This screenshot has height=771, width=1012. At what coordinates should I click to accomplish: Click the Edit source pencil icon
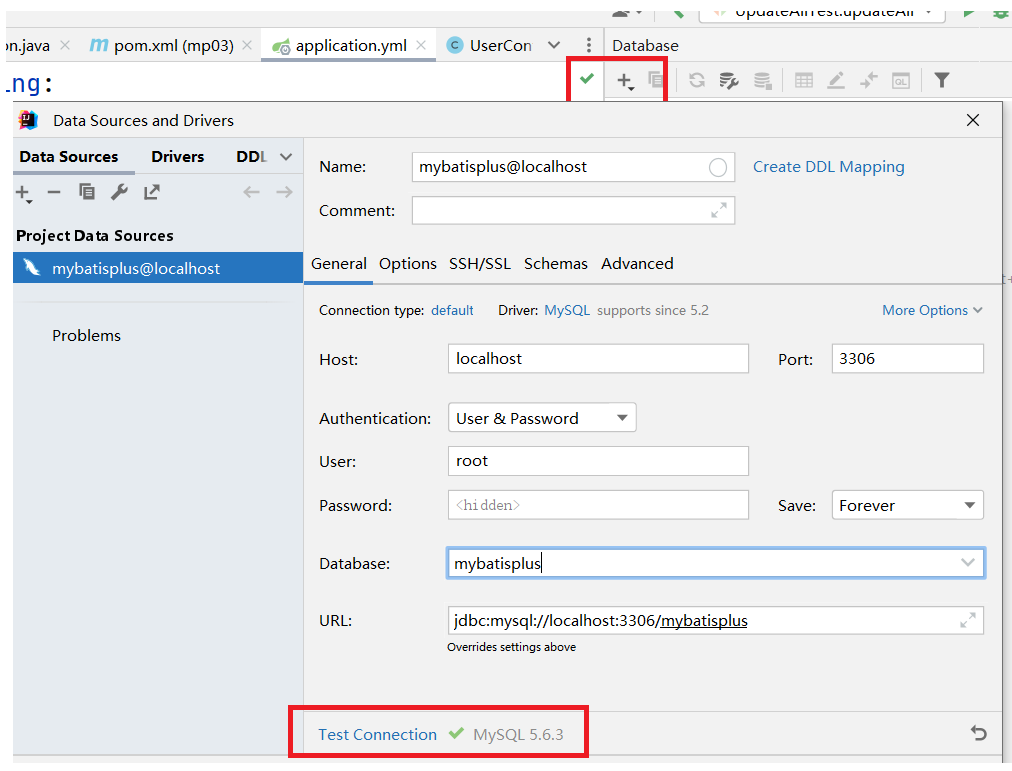point(836,81)
